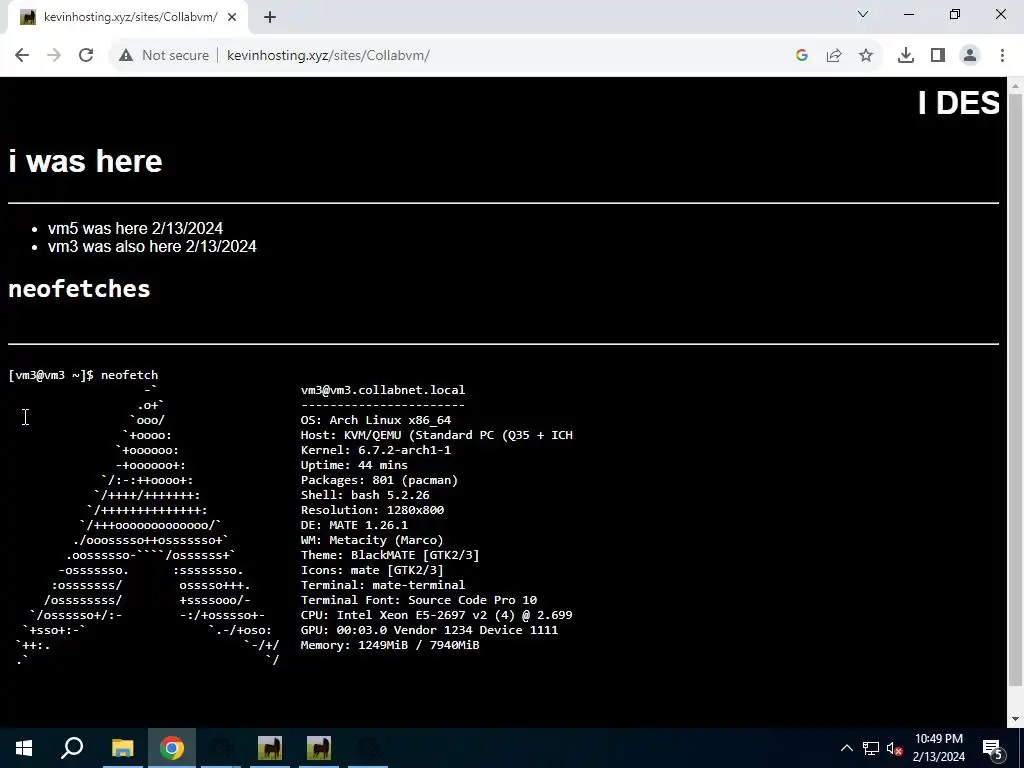Image resolution: width=1024 pixels, height=768 pixels.
Task: Click the "Resolution: 1280x800" line
Action: pos(372,510)
